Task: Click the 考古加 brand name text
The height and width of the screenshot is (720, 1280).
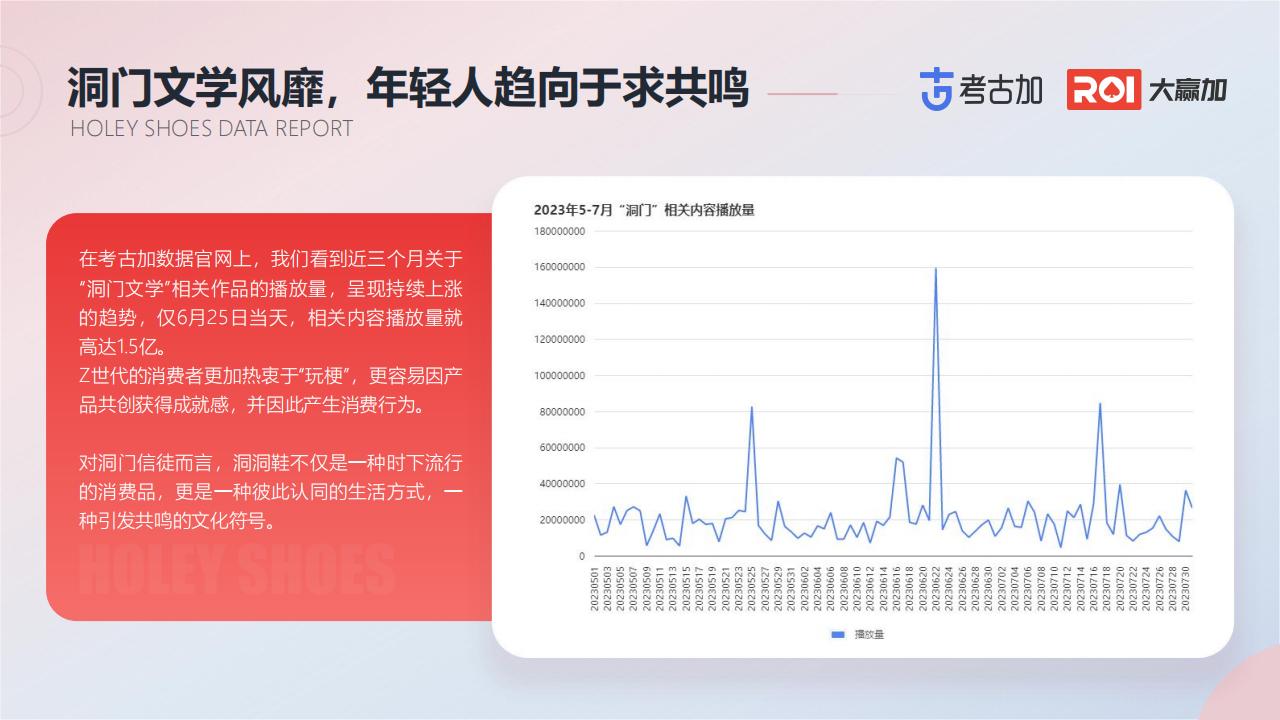Action: pos(1000,90)
